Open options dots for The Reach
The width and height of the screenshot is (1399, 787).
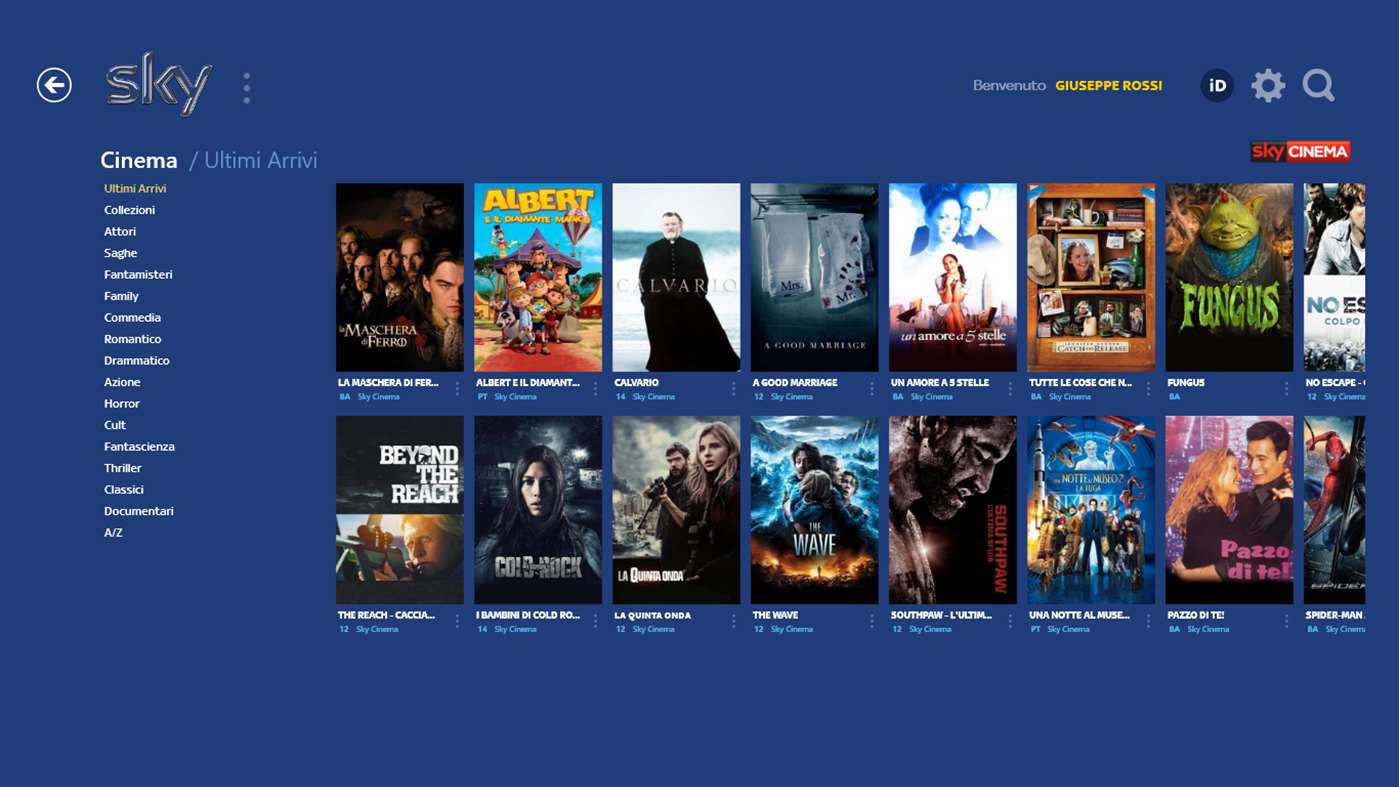click(x=457, y=621)
